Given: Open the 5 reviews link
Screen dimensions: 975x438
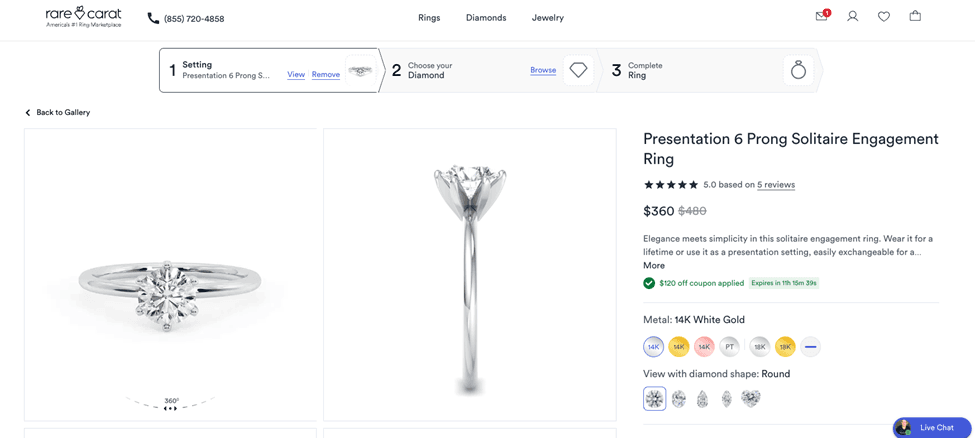Looking at the screenshot, I should [x=776, y=185].
